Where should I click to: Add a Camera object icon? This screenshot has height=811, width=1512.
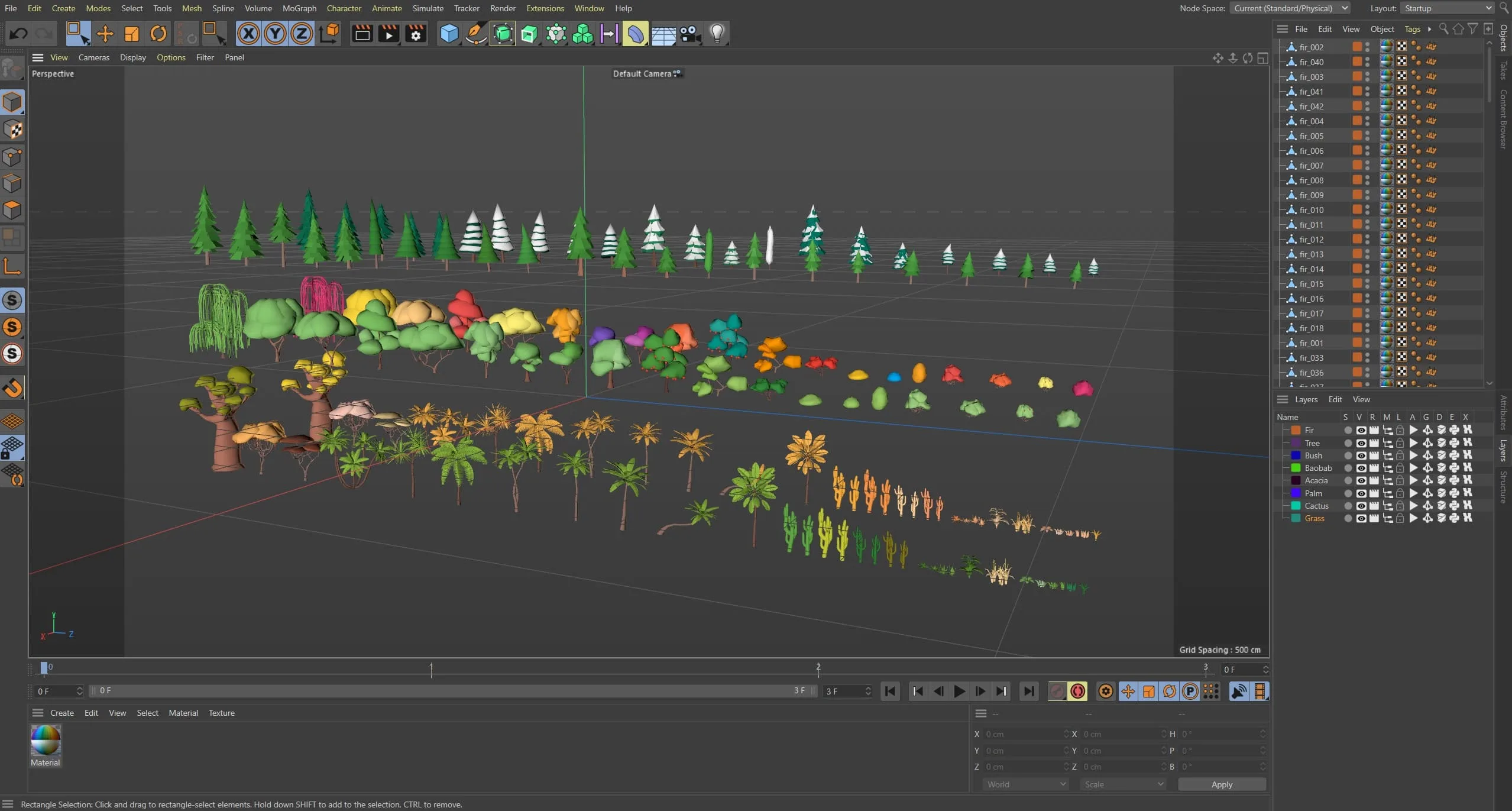click(690, 33)
